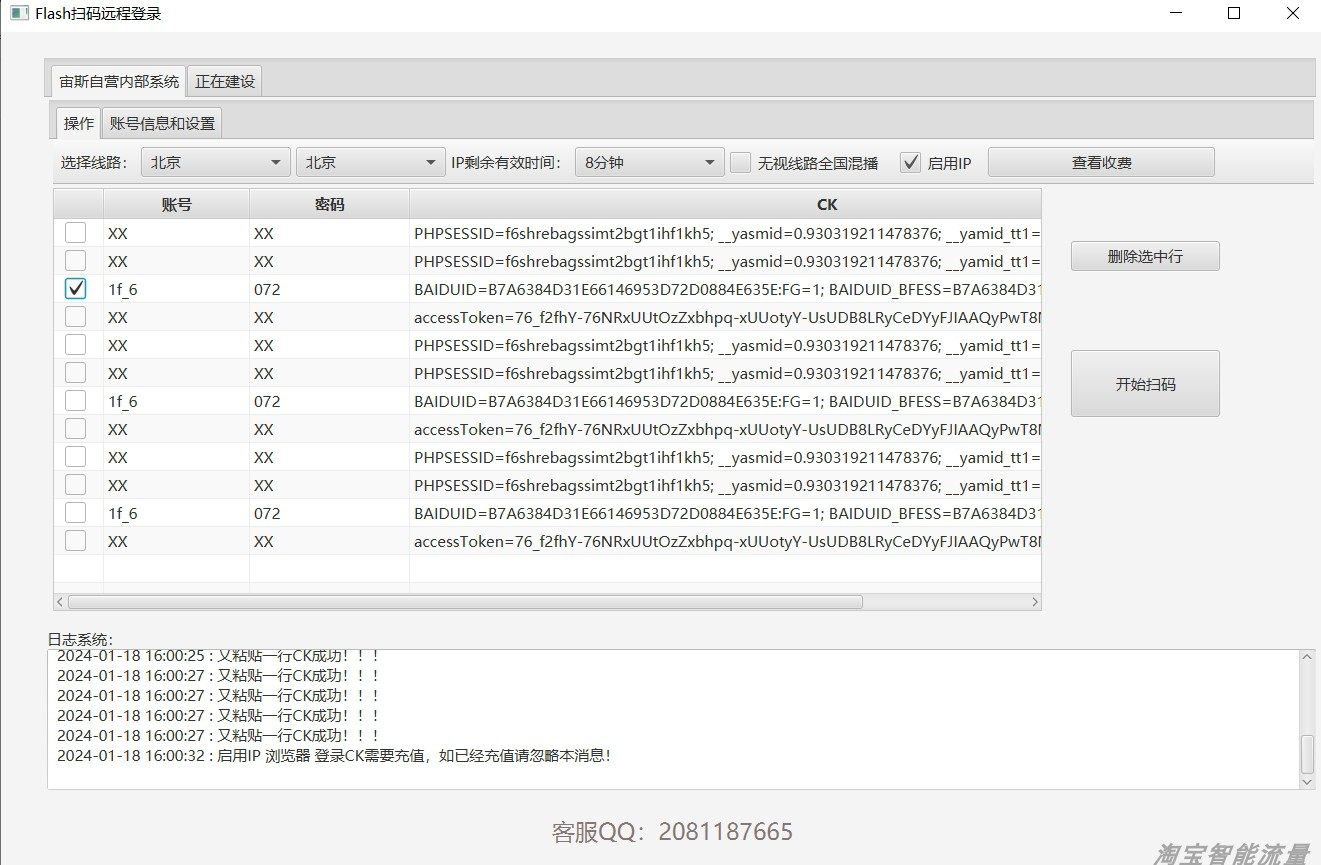The height and width of the screenshot is (865, 1321).
Task: Select the 操作 tab
Action: click(76, 120)
